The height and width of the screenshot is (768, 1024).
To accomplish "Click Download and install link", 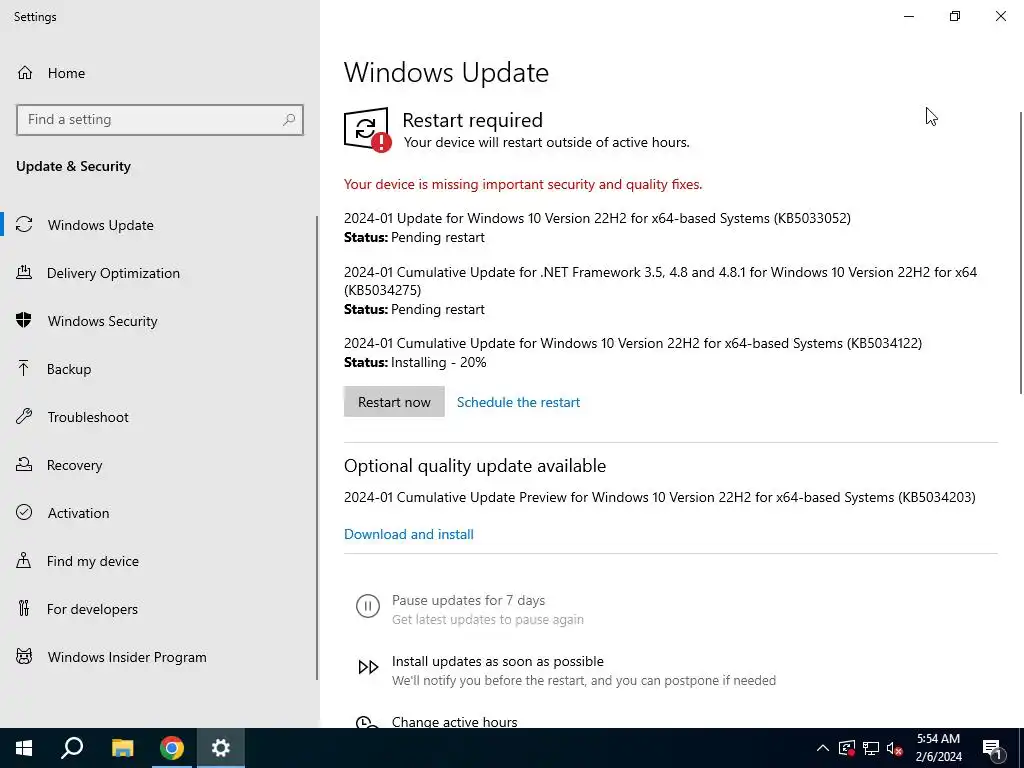I will (x=409, y=534).
